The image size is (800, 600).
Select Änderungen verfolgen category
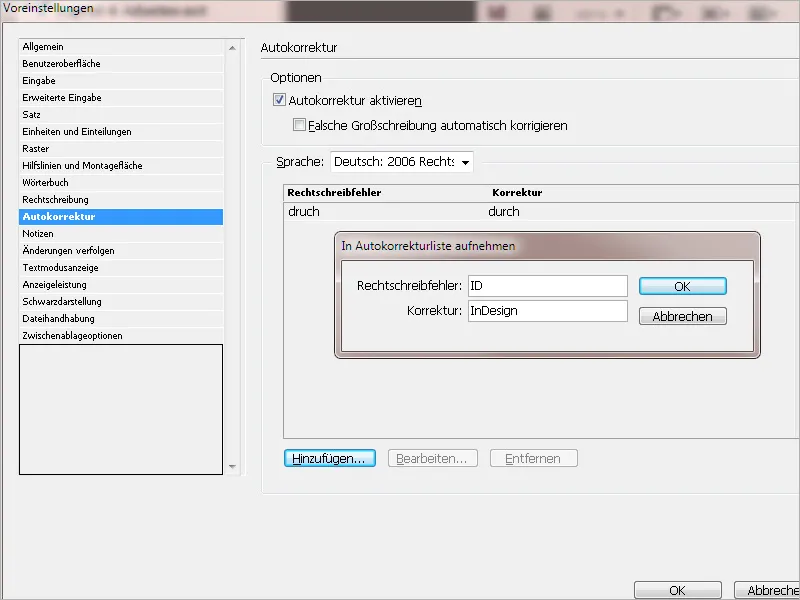pos(121,251)
